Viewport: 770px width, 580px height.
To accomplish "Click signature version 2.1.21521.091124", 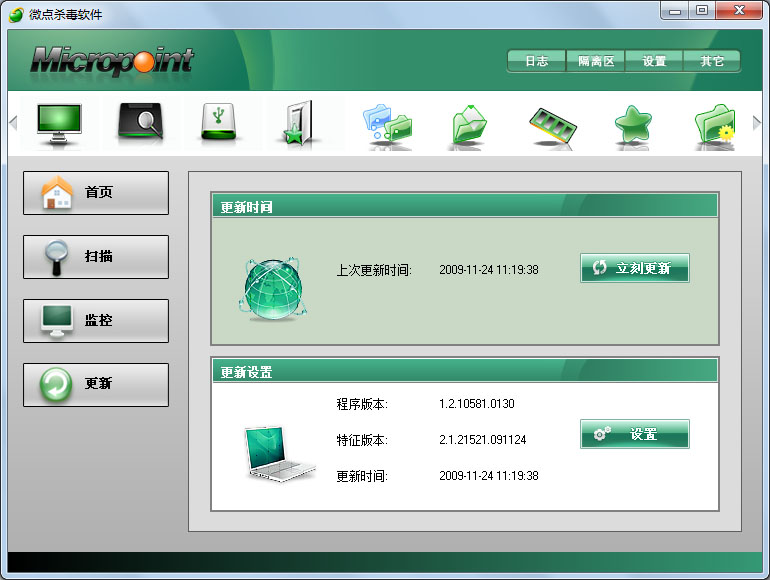I will coord(483,440).
